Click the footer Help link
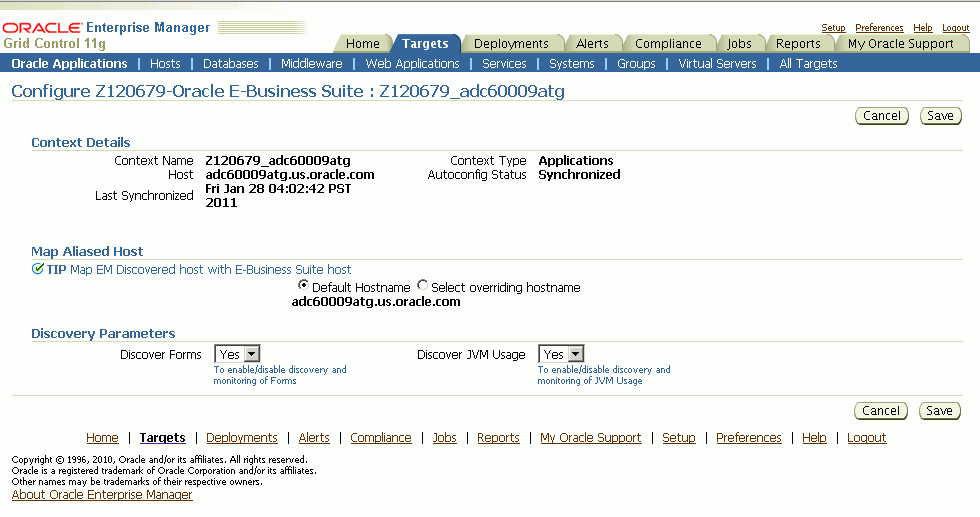 coord(814,438)
